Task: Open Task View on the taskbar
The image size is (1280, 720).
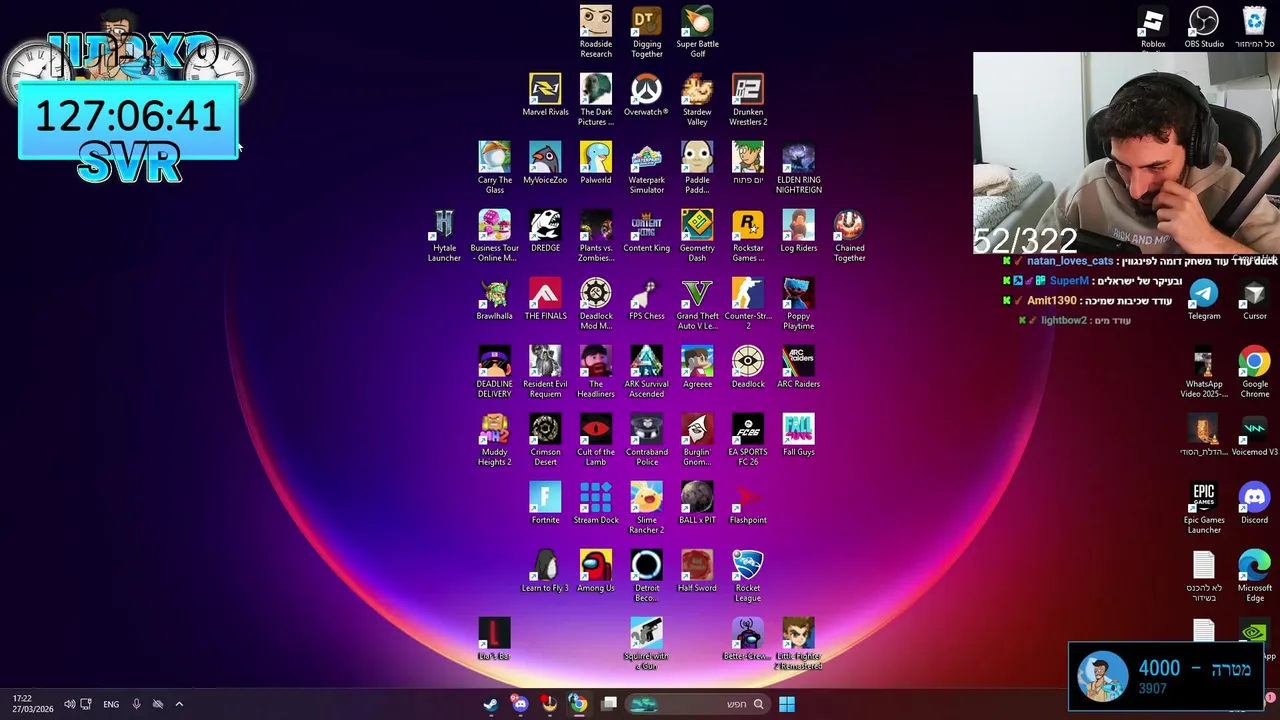Action: click(609, 704)
